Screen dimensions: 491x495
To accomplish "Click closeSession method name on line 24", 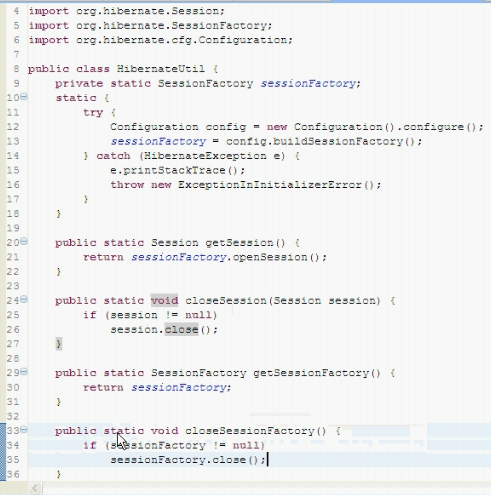I will [226, 301].
